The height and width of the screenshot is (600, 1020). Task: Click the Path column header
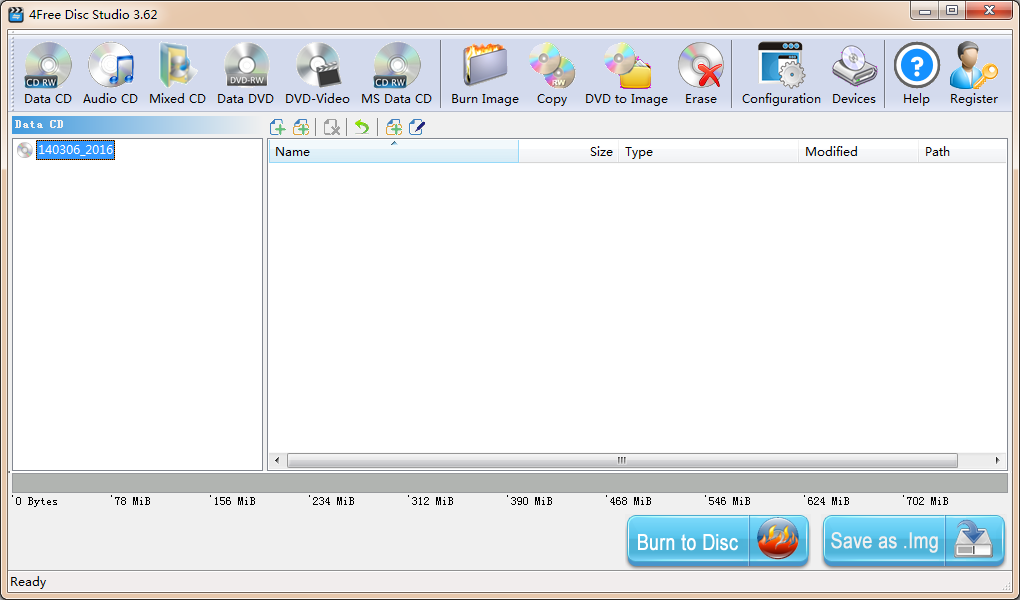[x=962, y=152]
